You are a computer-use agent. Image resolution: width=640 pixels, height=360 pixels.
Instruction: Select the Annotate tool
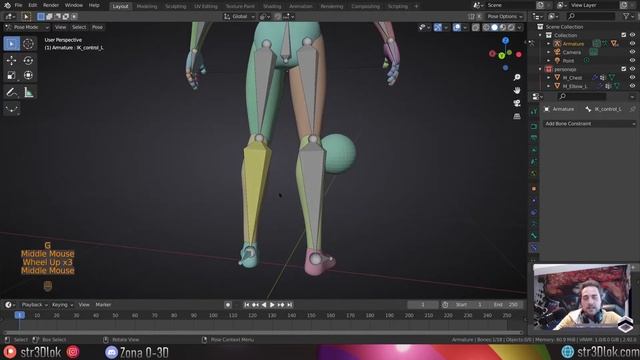[11, 92]
